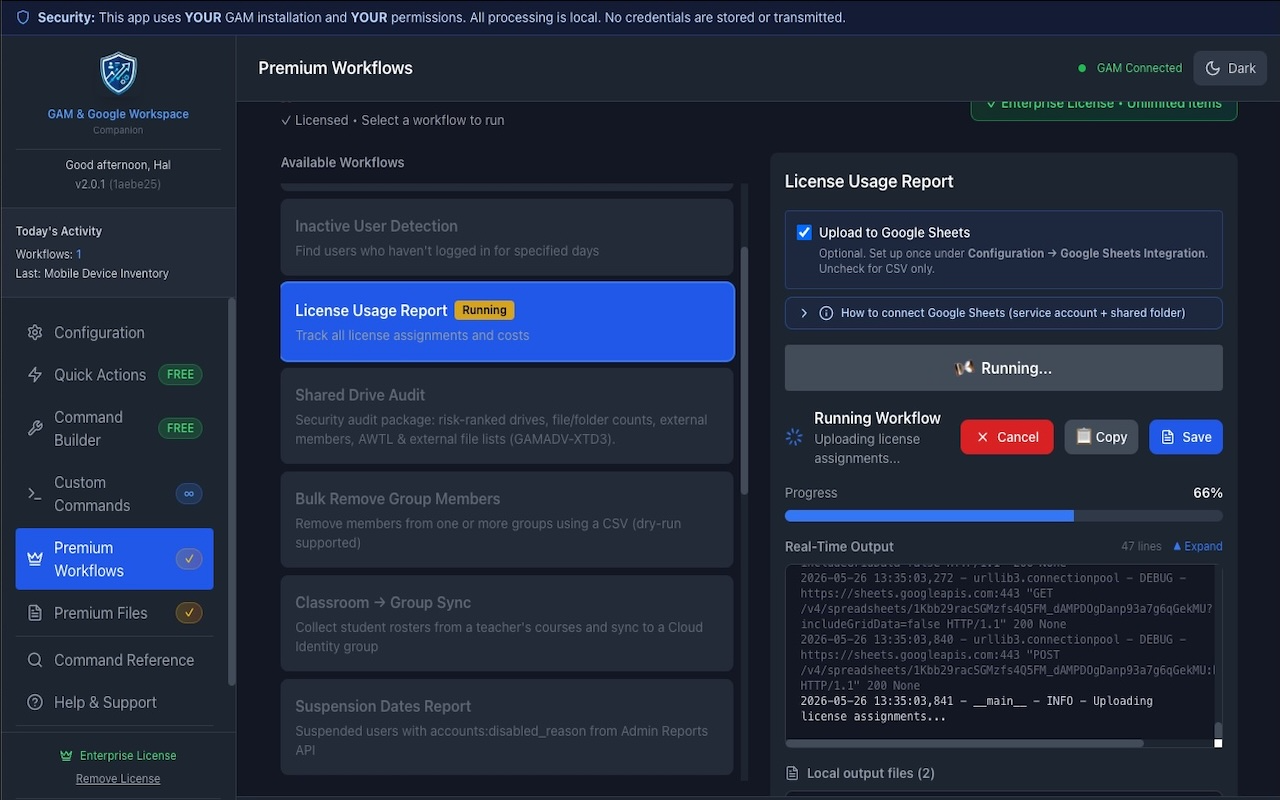Image resolution: width=1280 pixels, height=800 pixels.
Task: Click Last: Mobile Device Inventory text
Action: pyautogui.click(x=92, y=273)
